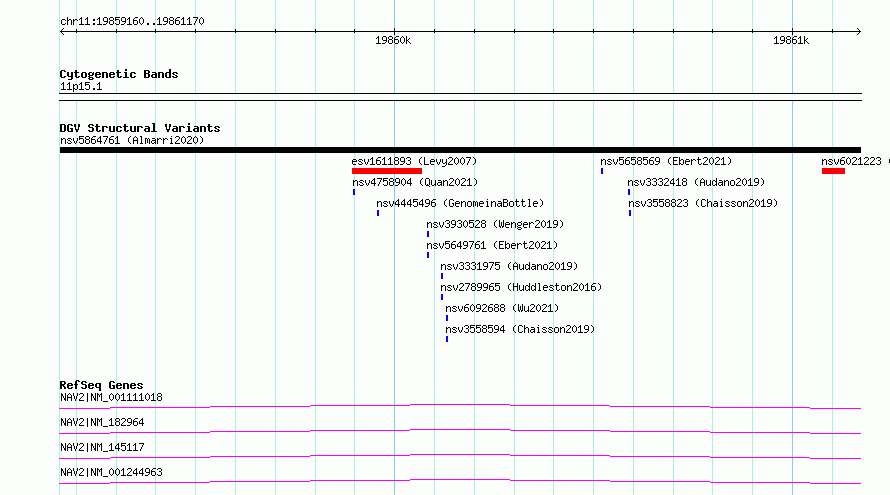The image size is (890, 495).
Task: Select the Cytogenetic Bands track title
Action: pos(119,74)
